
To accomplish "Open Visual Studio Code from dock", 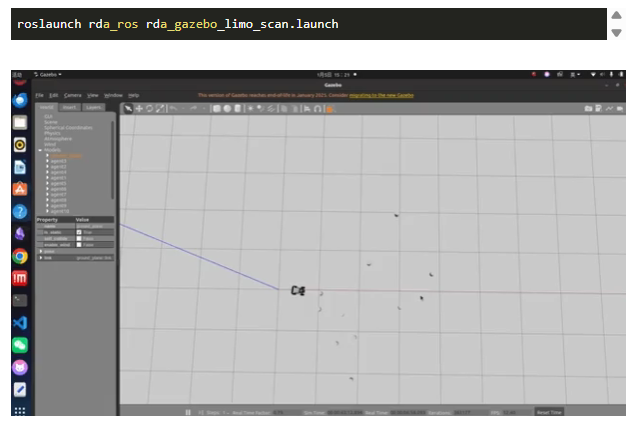I will point(19,322).
